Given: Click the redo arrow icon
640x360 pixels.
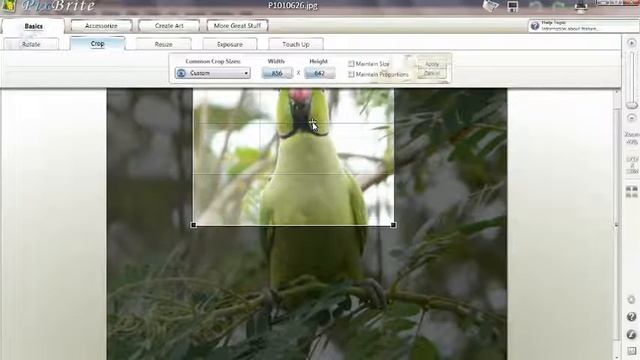Looking at the screenshot, I should click(558, 7).
